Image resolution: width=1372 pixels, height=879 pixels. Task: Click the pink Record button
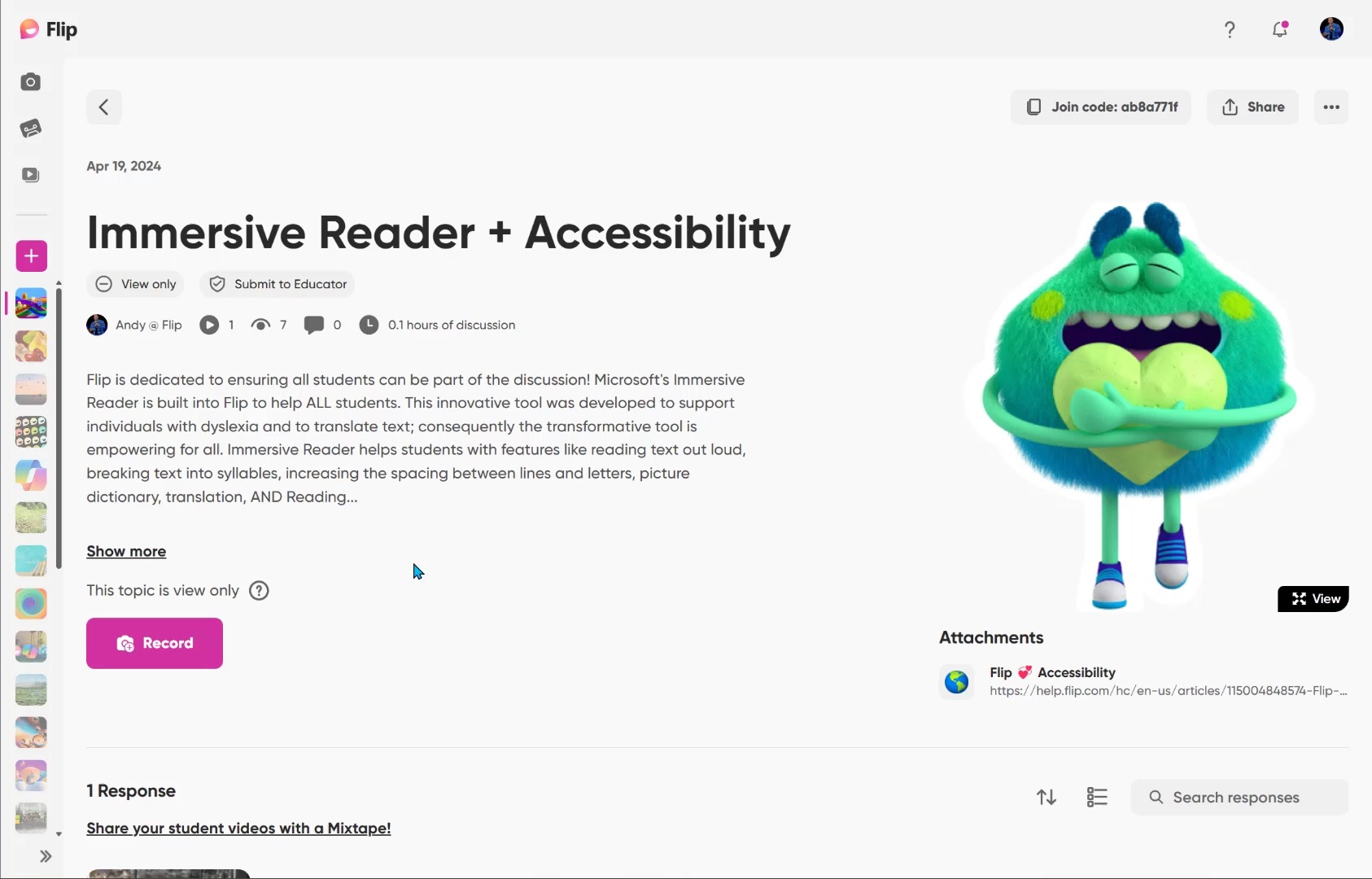pos(155,644)
